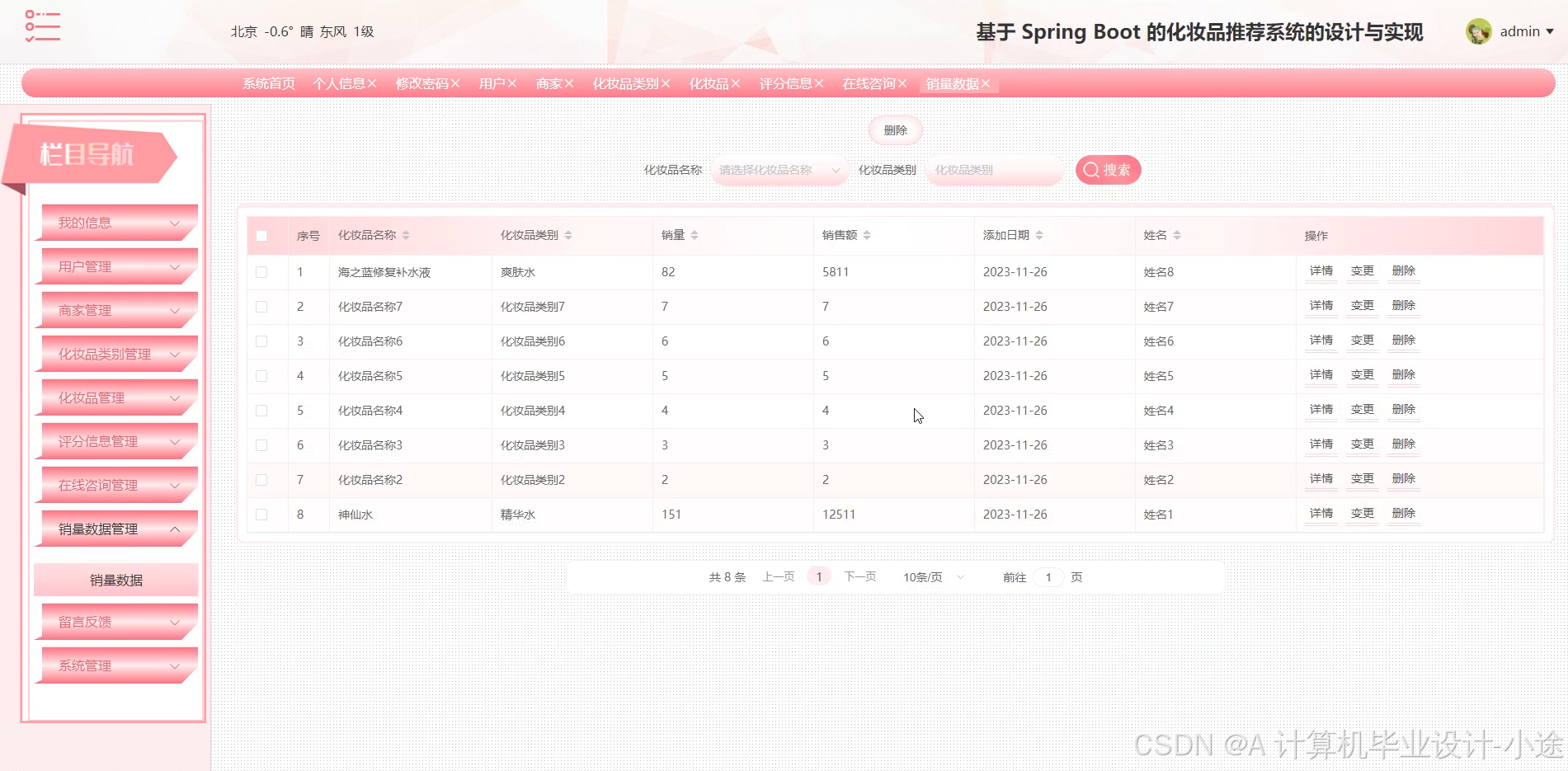Close the 评分信息 tab with its X

pos(819,83)
